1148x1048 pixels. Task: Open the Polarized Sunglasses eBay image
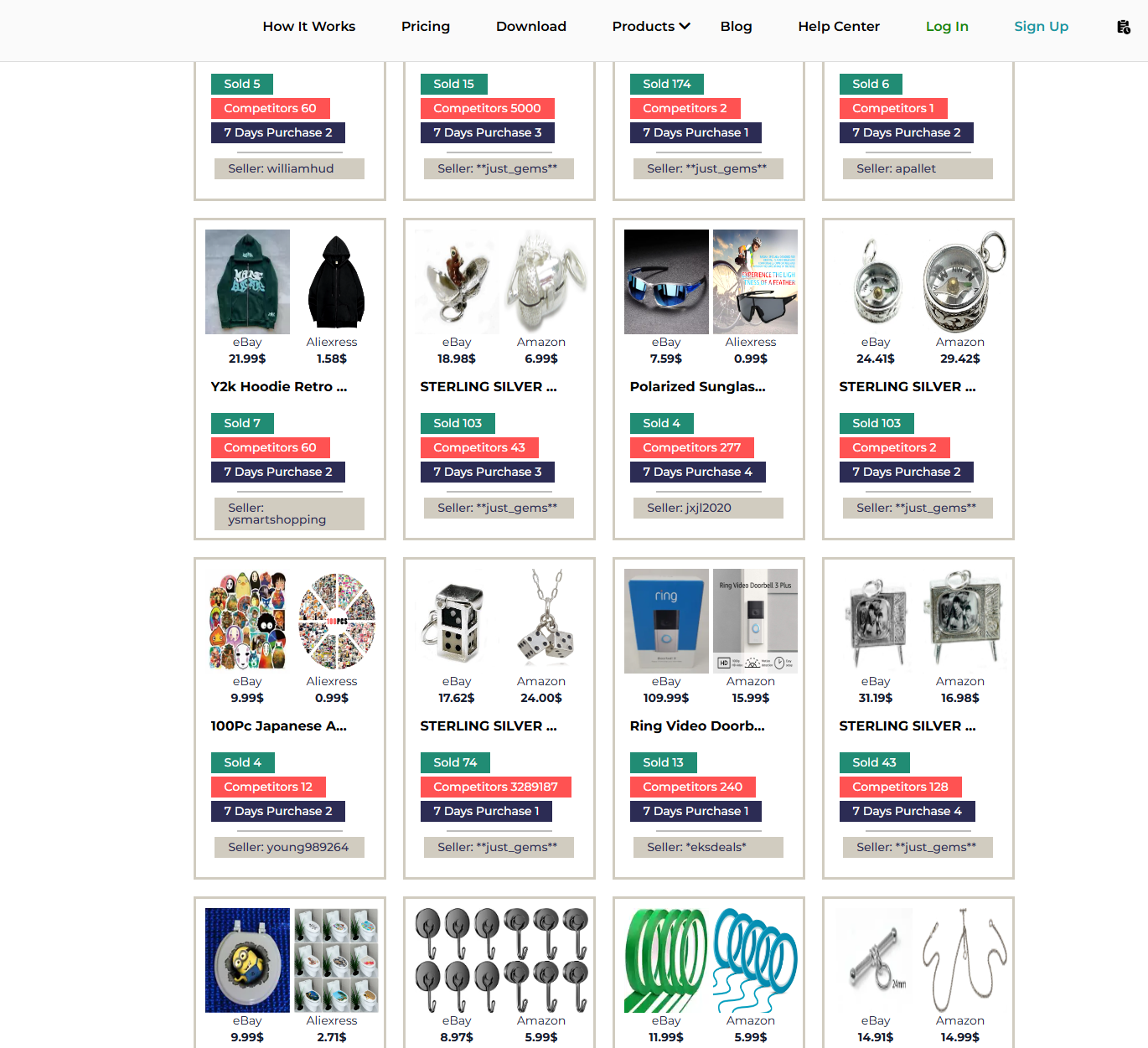tap(666, 281)
